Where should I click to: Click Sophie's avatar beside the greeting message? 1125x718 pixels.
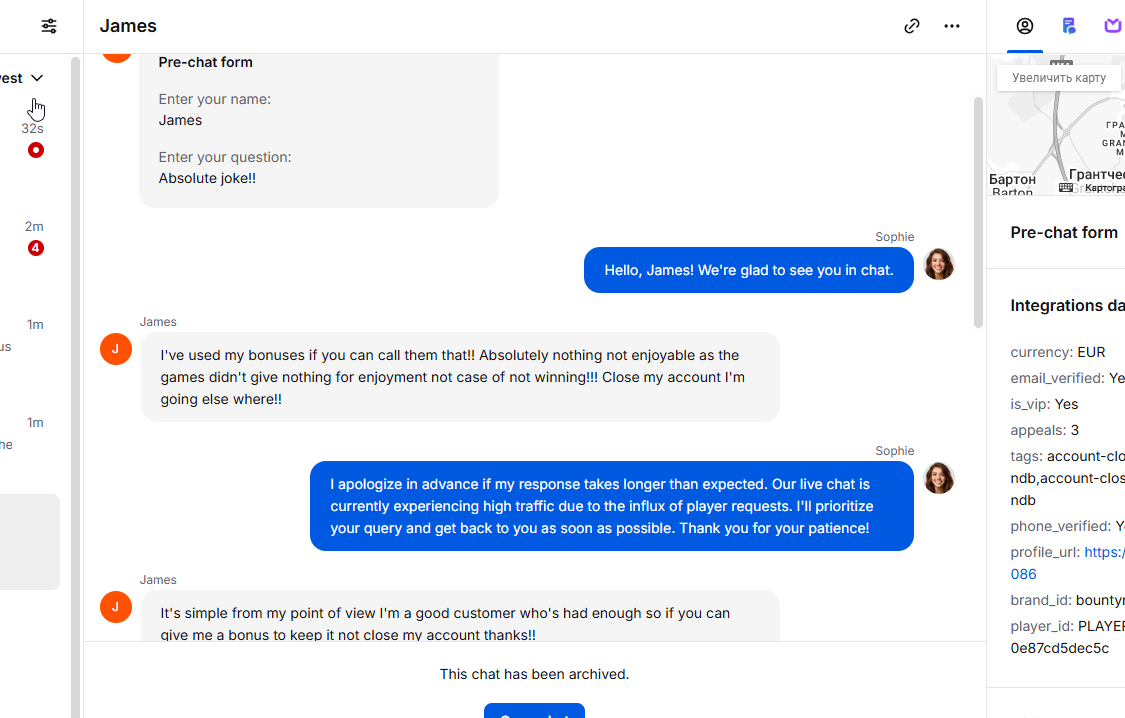point(938,264)
